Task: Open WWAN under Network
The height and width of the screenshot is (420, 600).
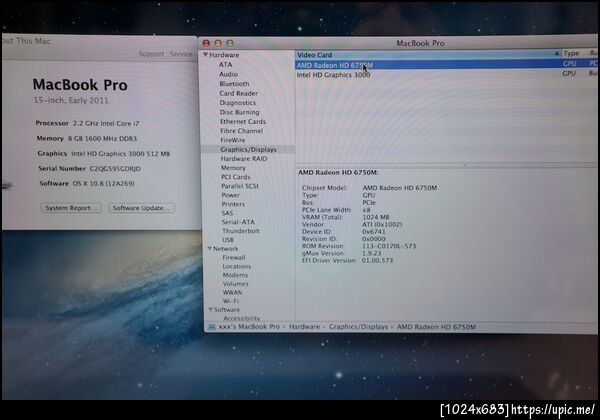Action: 232,293
